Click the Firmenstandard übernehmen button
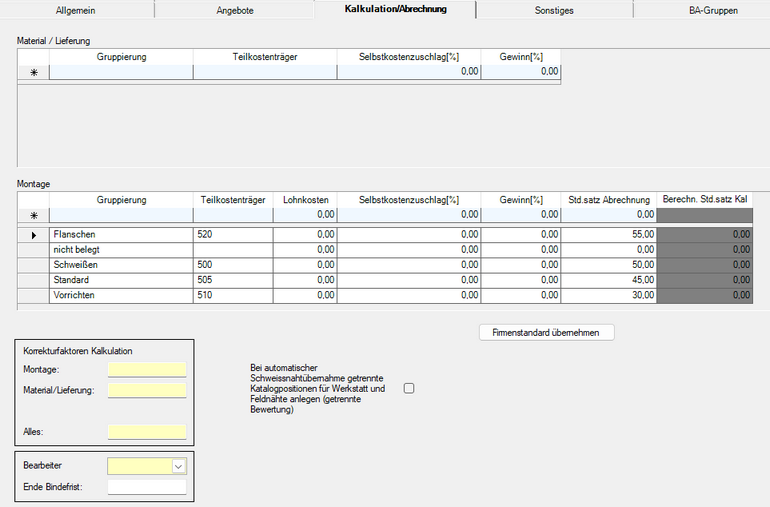The image size is (770, 507). [546, 332]
